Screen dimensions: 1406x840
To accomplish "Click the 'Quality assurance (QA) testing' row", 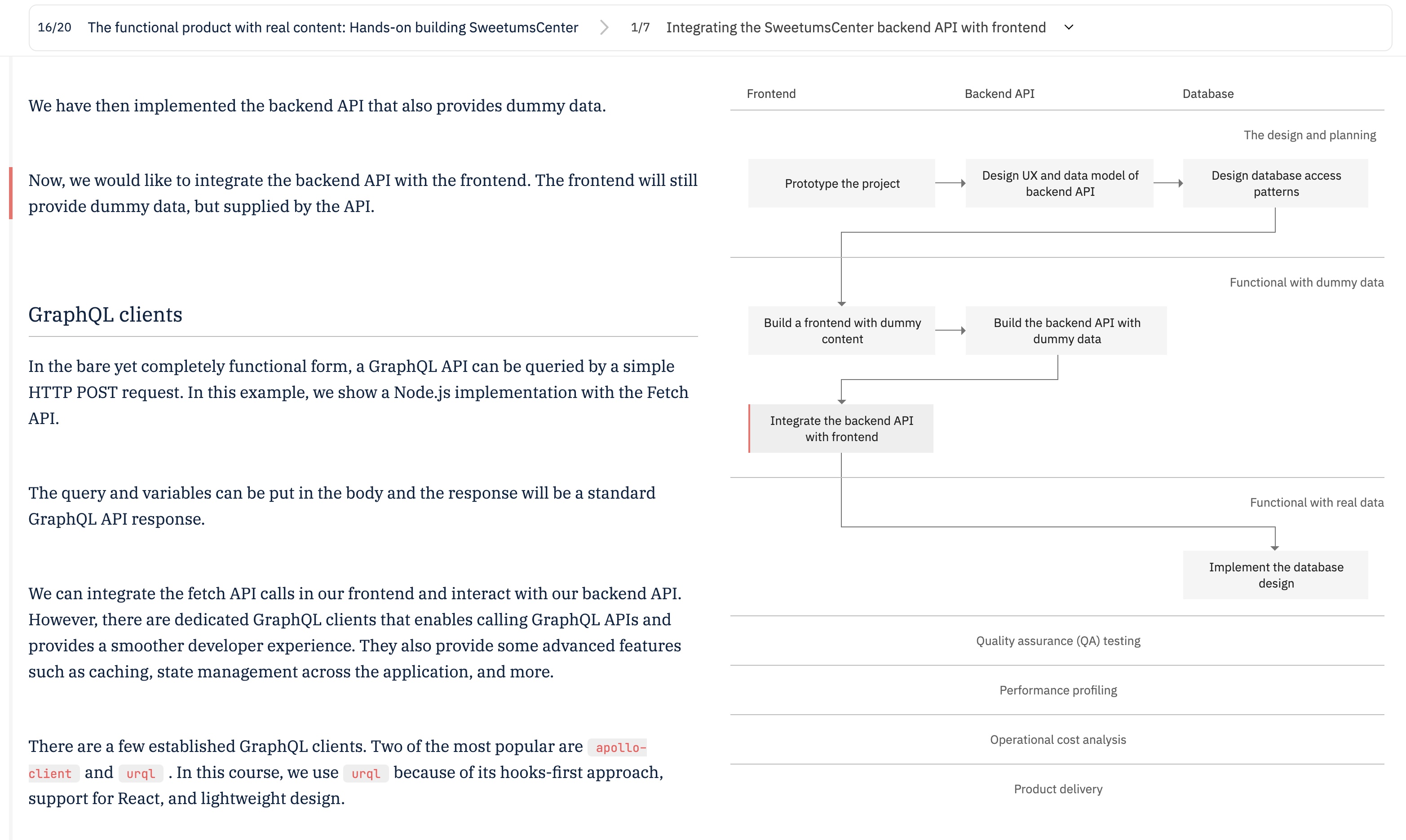I will pos(1057,641).
